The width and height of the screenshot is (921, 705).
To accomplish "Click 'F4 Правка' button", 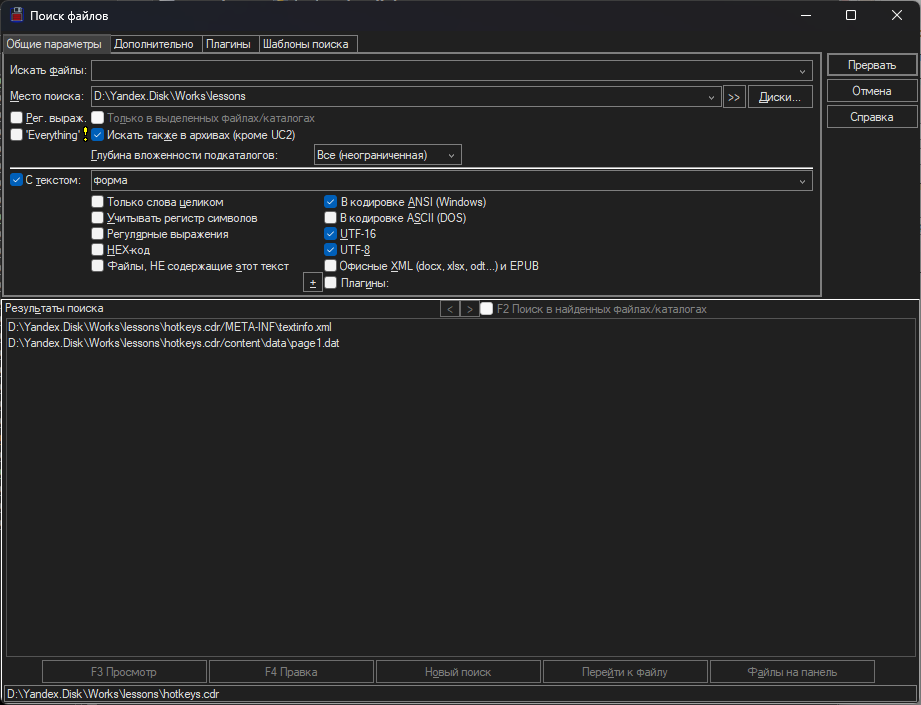I will coord(291,672).
